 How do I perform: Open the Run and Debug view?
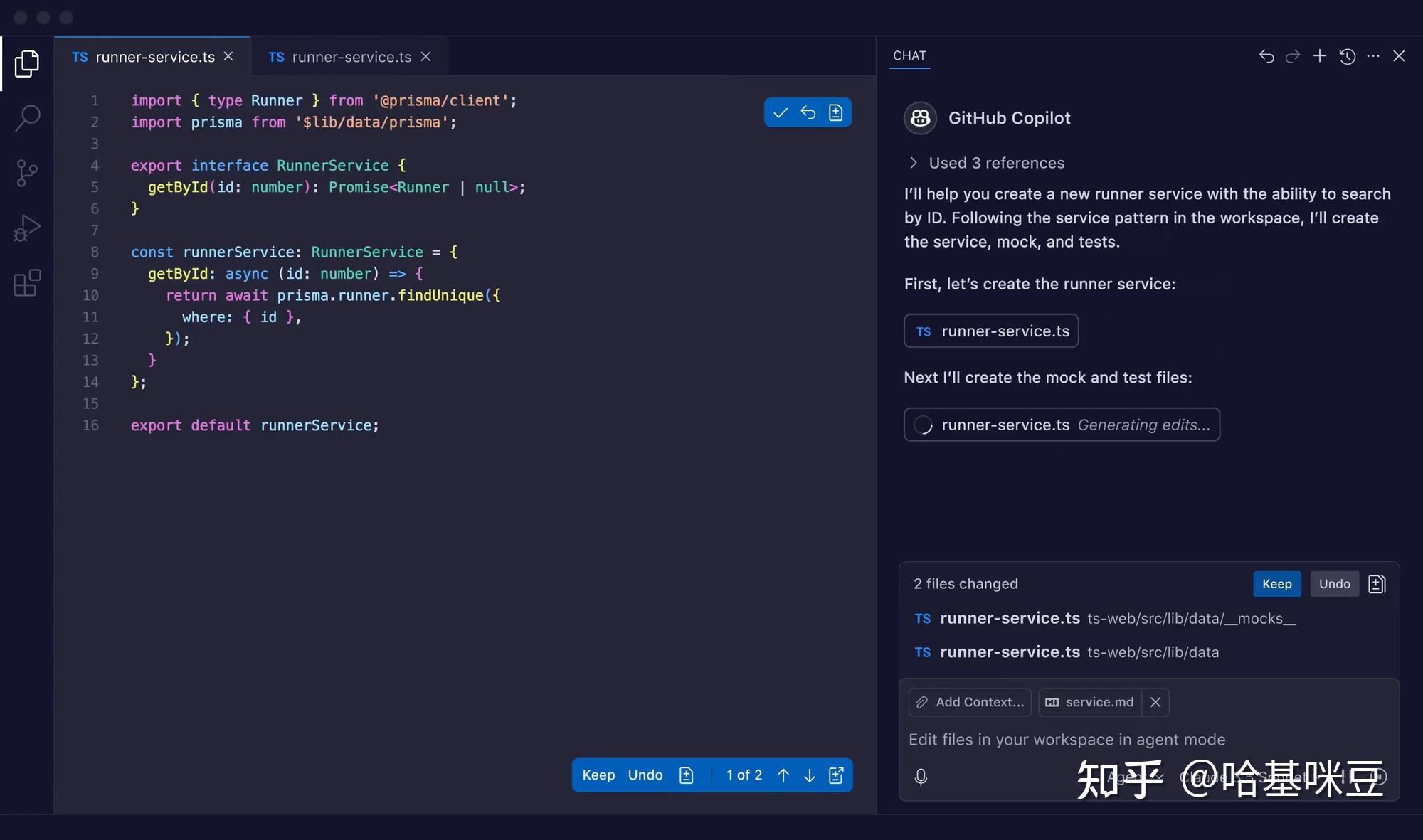[27, 228]
